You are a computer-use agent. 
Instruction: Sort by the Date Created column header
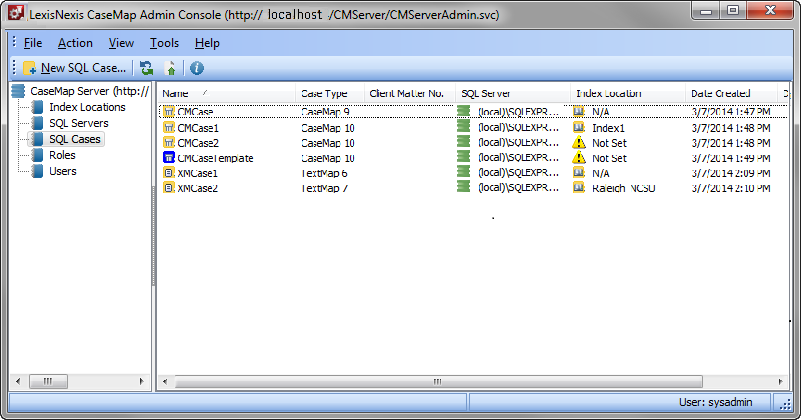732,94
